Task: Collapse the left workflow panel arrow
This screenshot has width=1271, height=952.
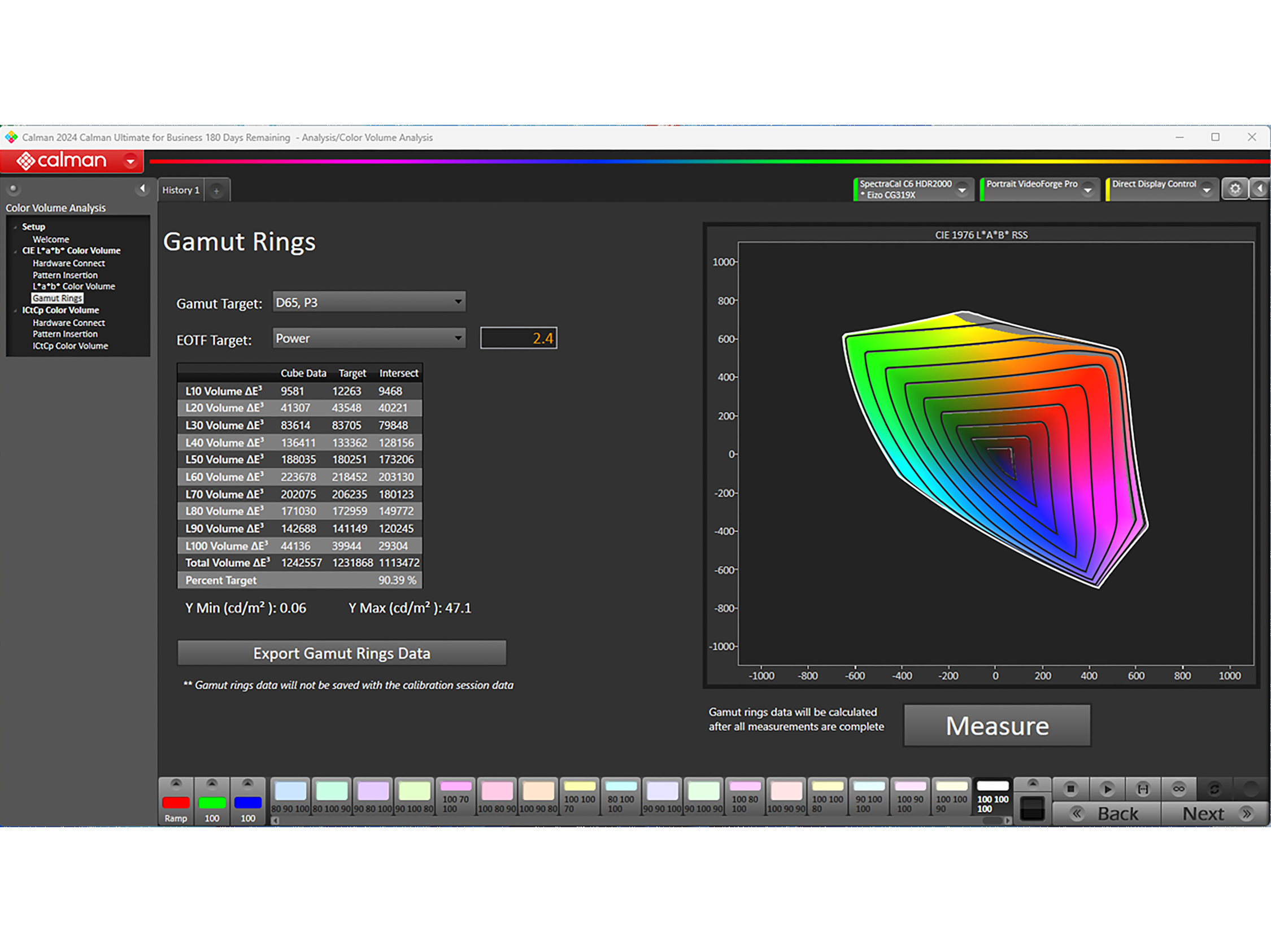Action: [142, 189]
